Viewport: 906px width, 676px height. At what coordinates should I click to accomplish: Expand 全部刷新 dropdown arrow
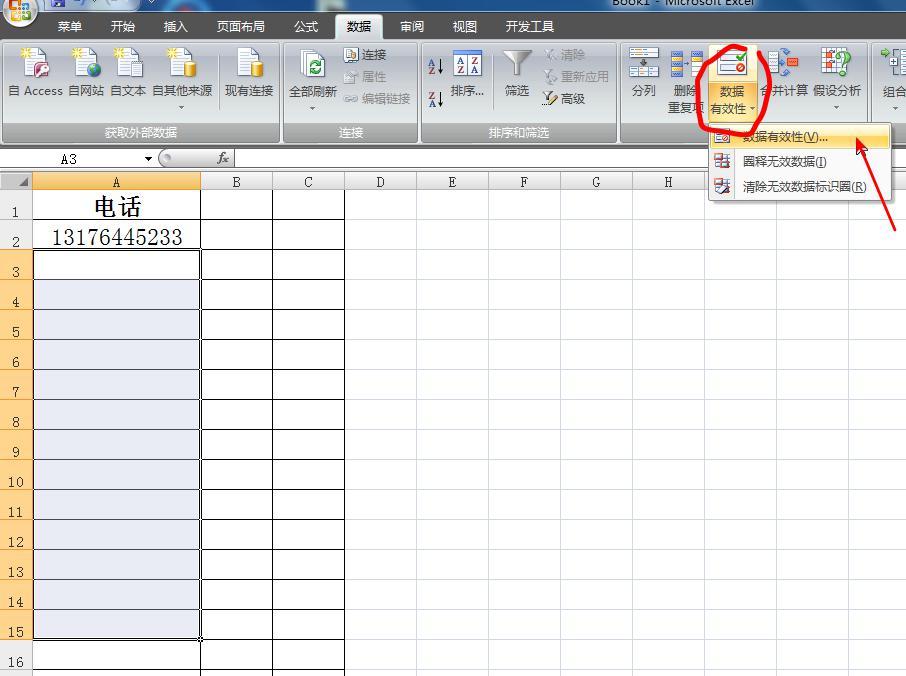point(313,108)
